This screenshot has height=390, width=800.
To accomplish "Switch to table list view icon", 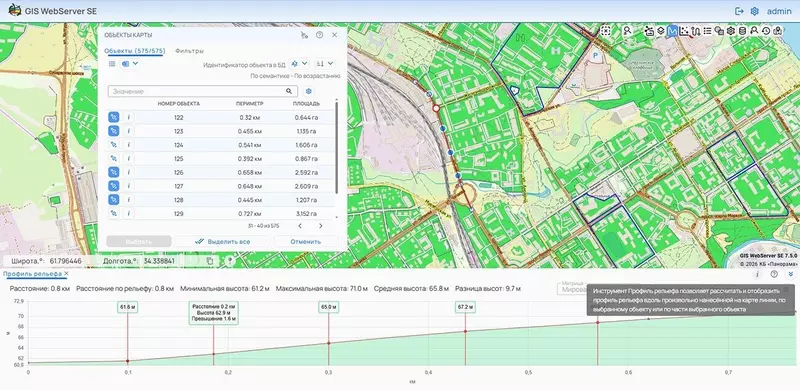I will (112, 64).
